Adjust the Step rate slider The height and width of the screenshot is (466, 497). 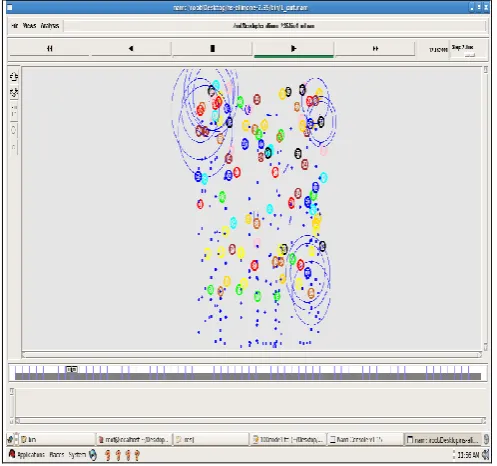click(469, 55)
